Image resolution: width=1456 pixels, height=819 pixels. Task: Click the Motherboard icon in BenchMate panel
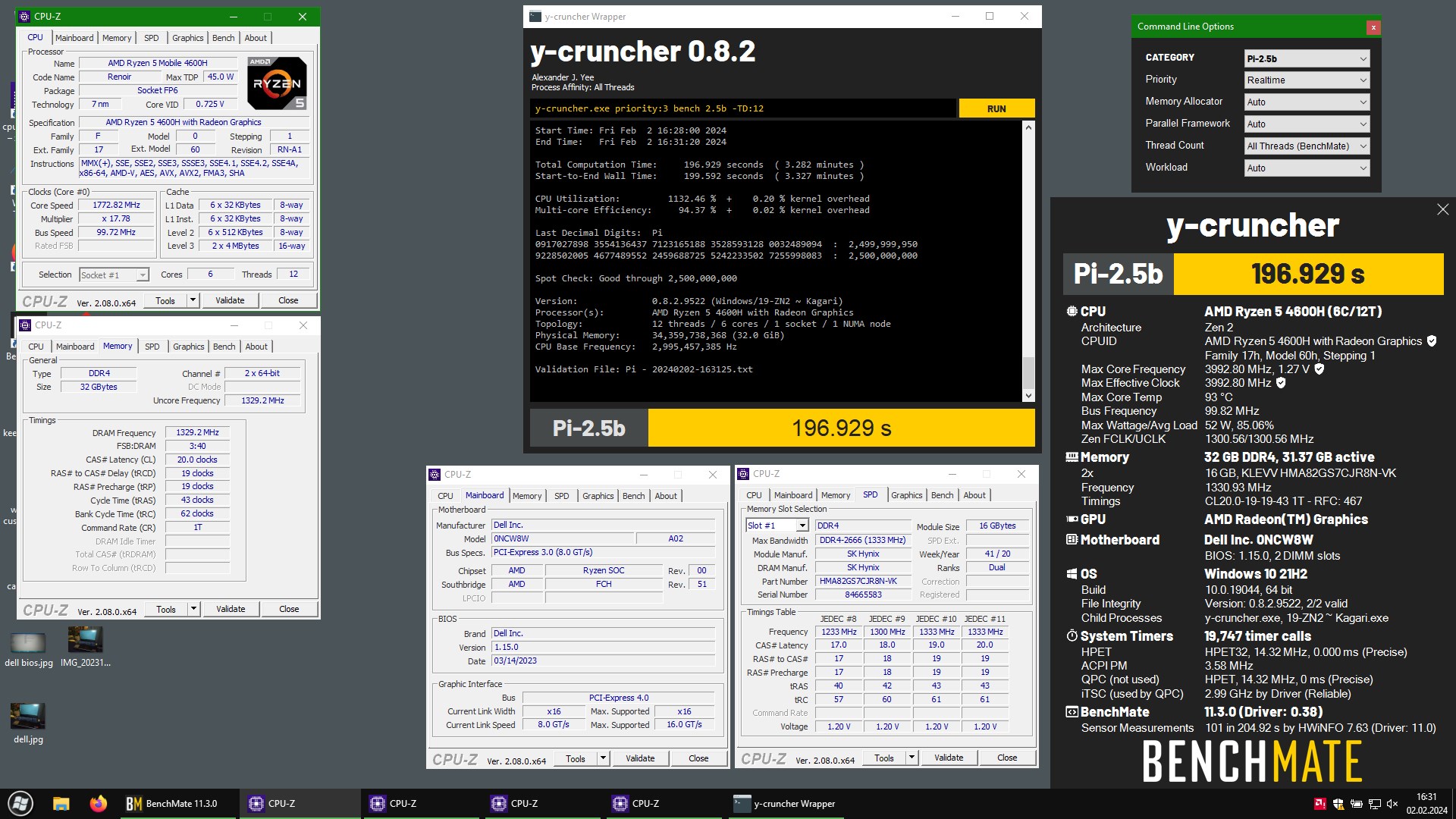(1072, 540)
